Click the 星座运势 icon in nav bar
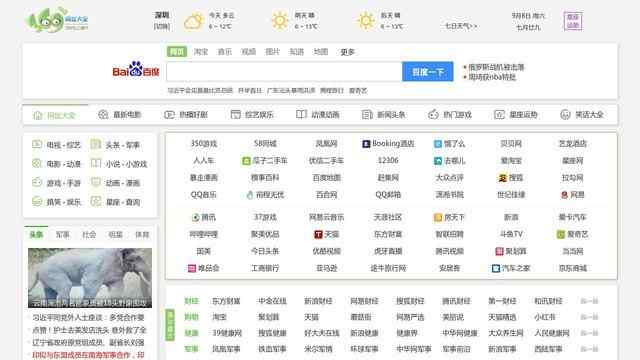The image size is (640, 360). click(499, 115)
